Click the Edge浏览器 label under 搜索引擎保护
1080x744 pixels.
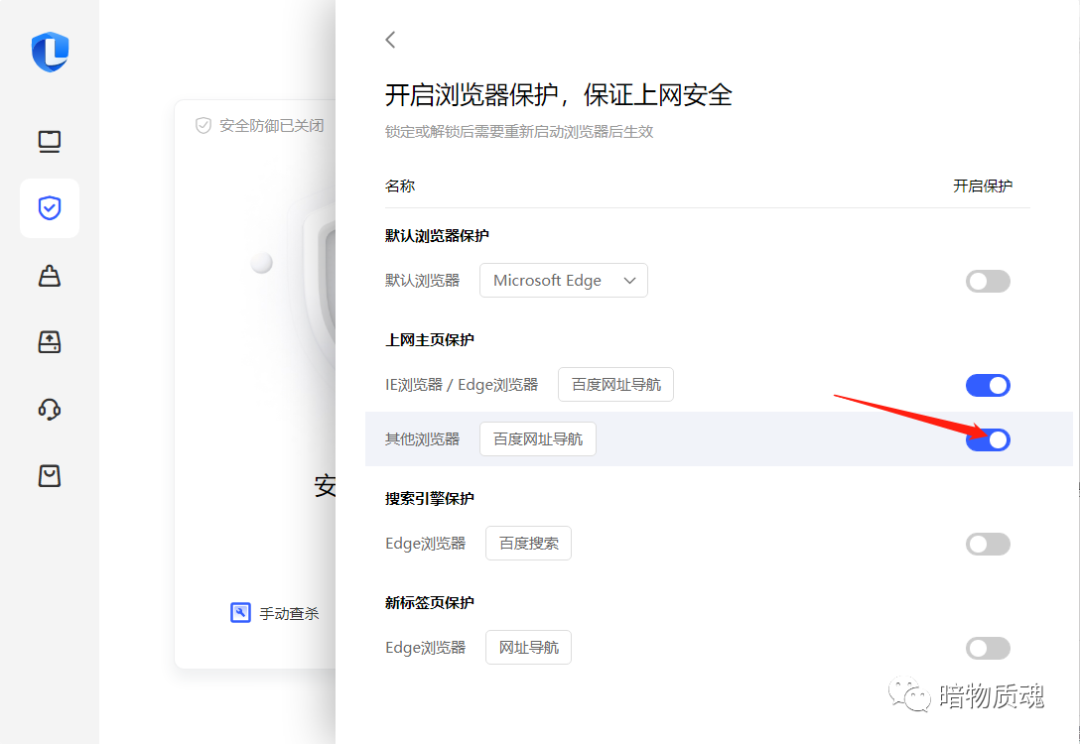coord(426,544)
